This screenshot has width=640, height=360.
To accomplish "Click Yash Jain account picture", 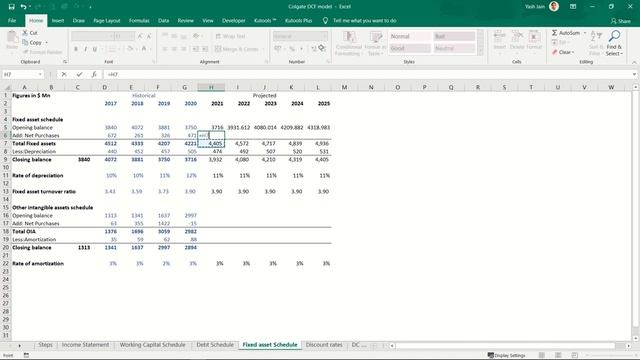I will [x=554, y=6].
